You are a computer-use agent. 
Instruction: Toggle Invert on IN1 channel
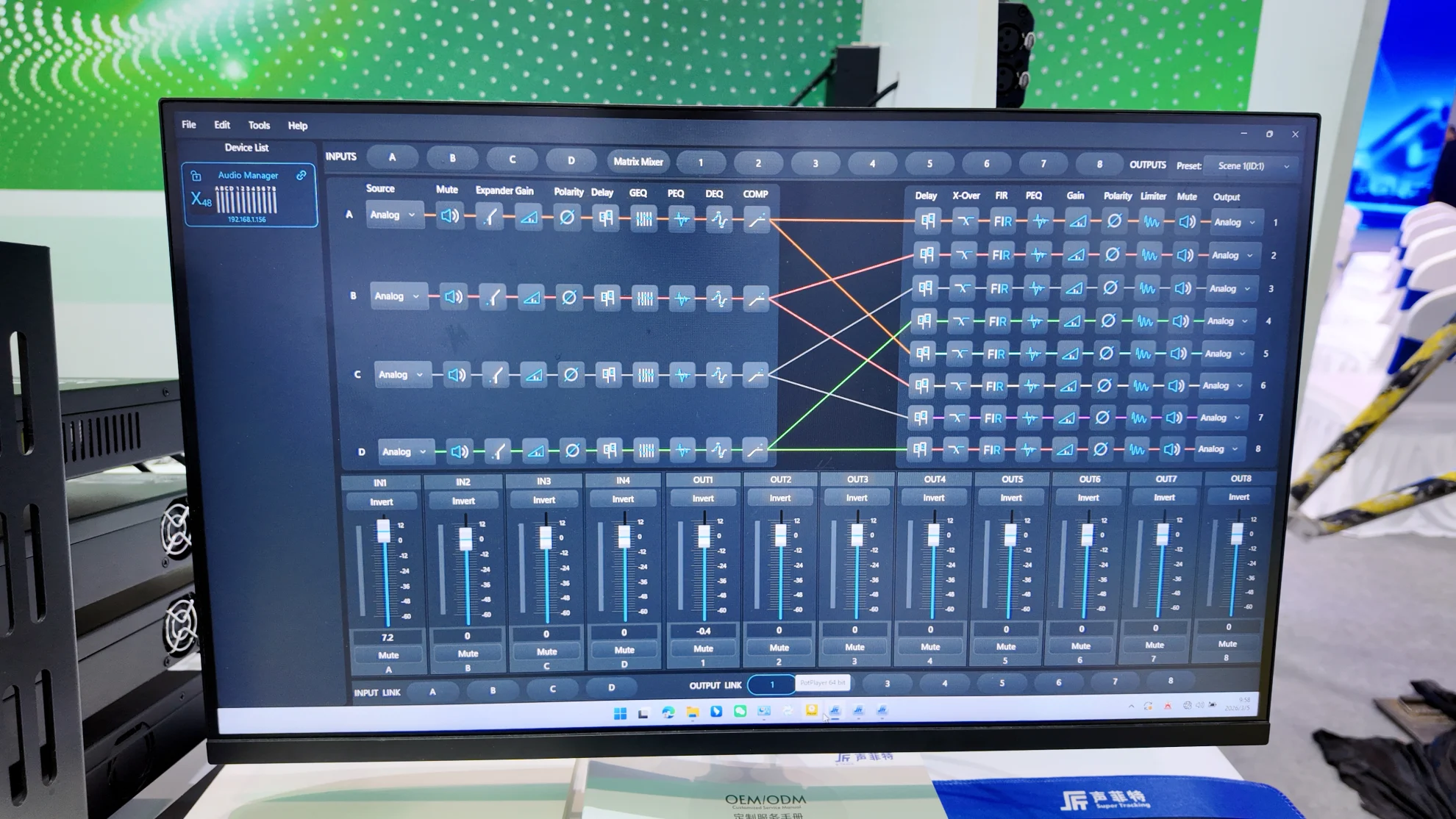pyautogui.click(x=381, y=501)
